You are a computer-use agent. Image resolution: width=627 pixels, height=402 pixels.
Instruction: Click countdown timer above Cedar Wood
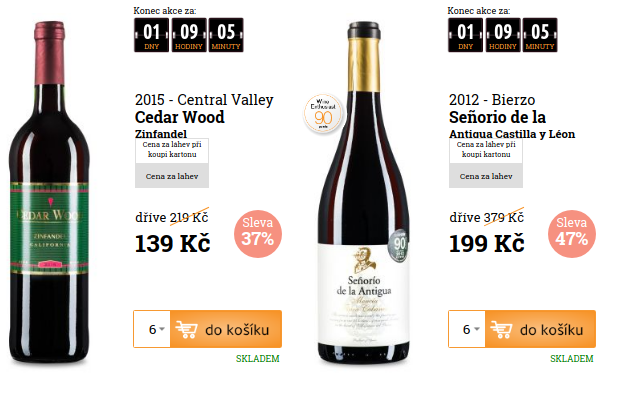pos(189,35)
